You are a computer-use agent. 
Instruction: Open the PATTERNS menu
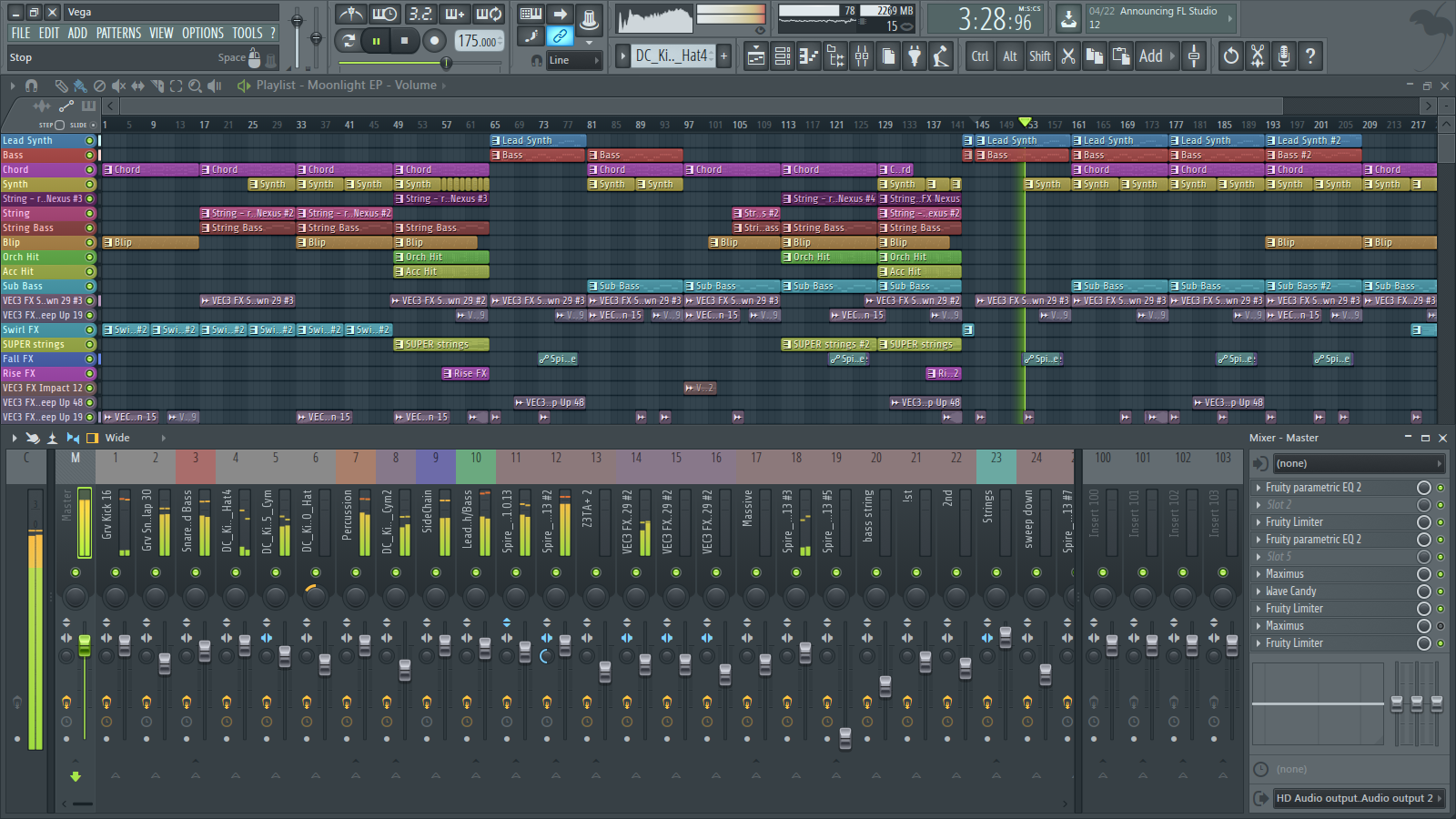[x=119, y=34]
